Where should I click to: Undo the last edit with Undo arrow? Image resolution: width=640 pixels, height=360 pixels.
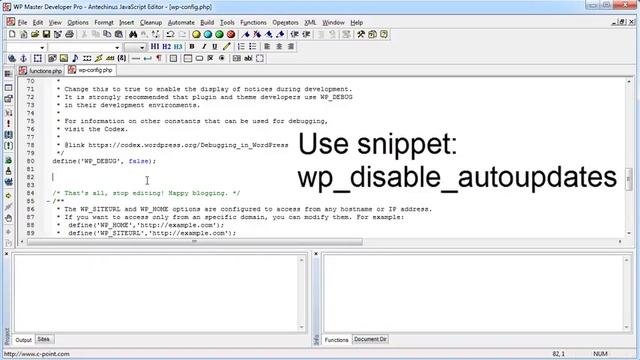tap(170, 34)
